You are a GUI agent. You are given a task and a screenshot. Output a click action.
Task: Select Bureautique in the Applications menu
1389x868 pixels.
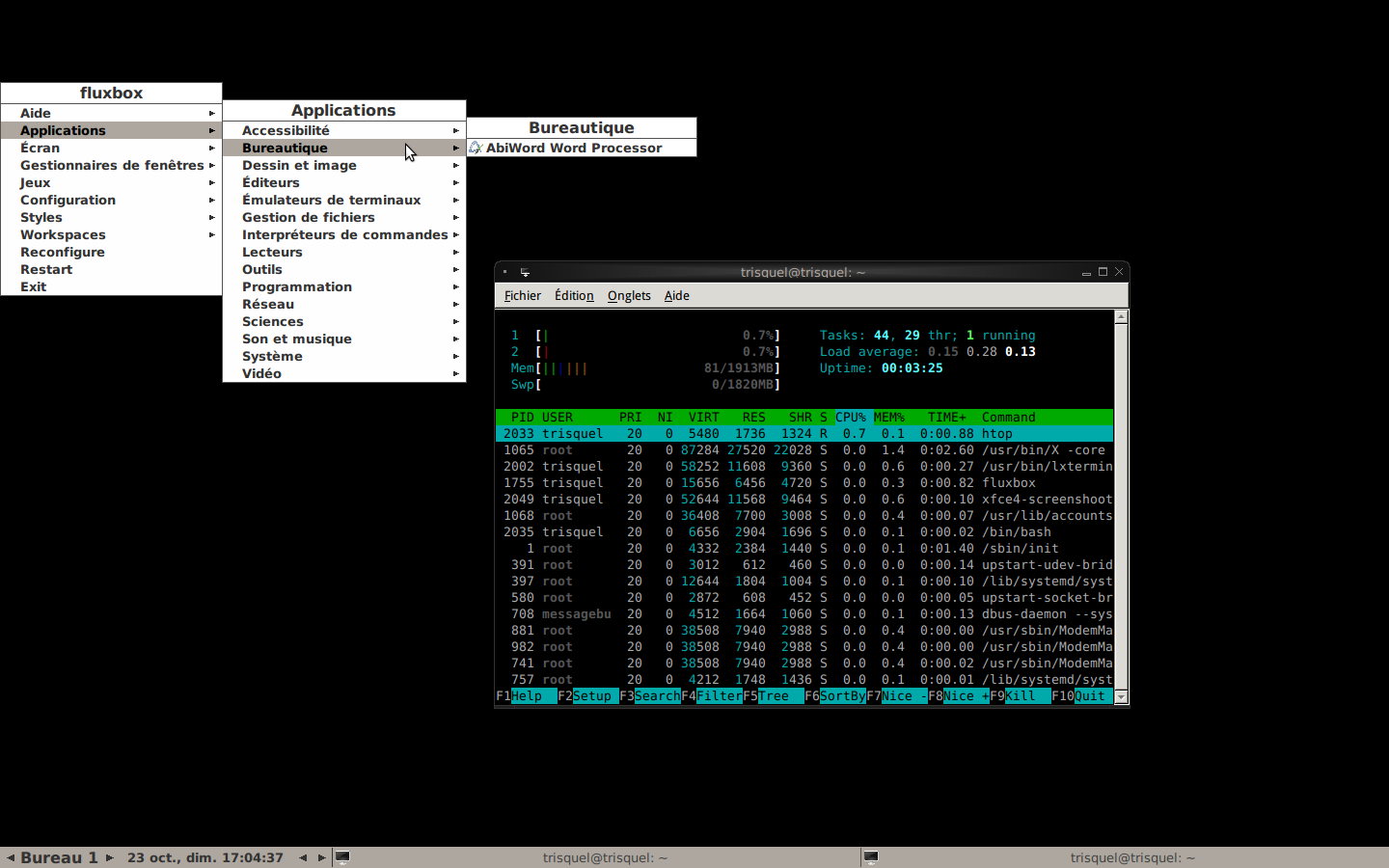point(344,148)
